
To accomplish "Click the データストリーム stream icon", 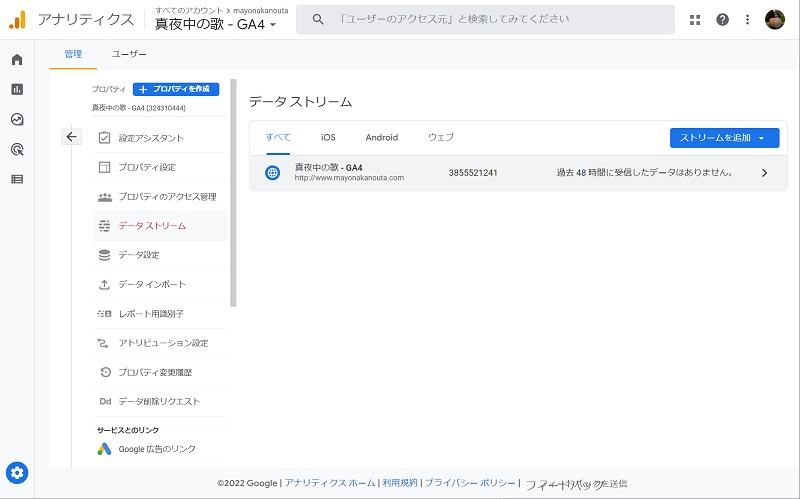I will pos(105,226).
